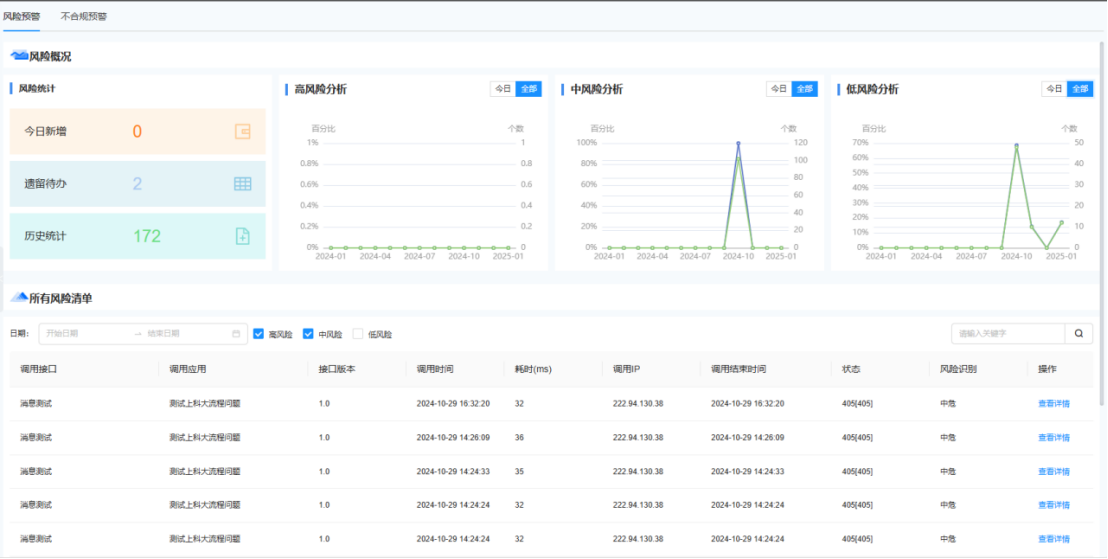
Task: Click the 遗留待办 table grid icon
Action: 242,184
